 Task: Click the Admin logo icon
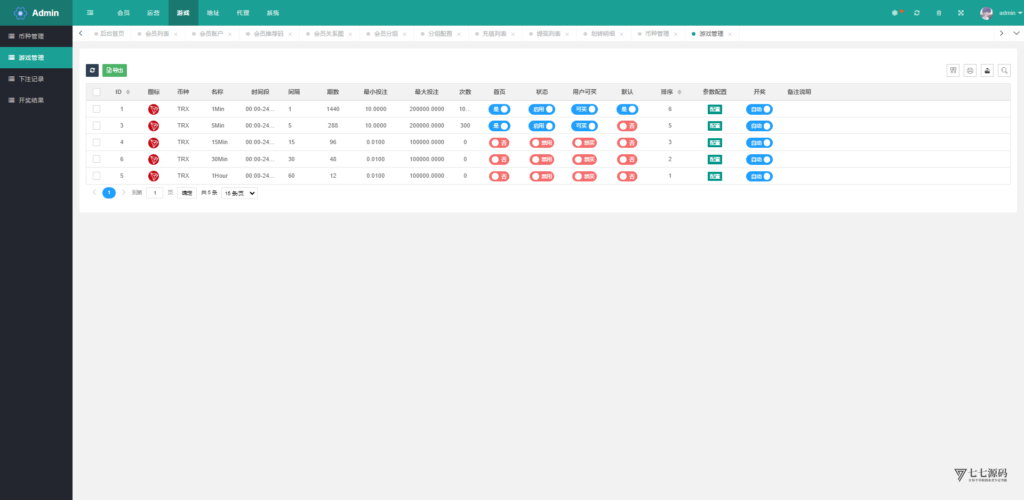point(20,12)
